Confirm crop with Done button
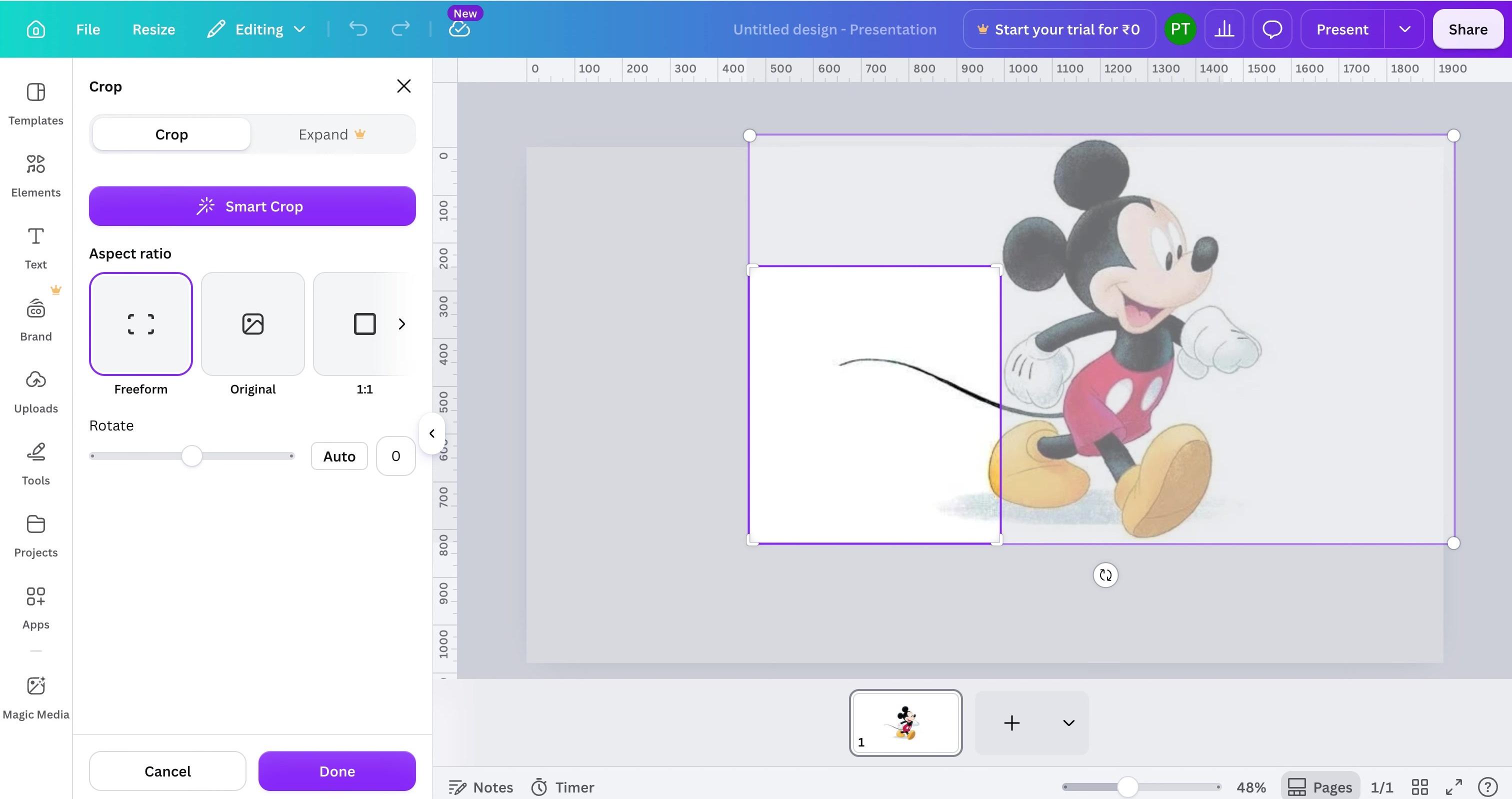 point(337,771)
